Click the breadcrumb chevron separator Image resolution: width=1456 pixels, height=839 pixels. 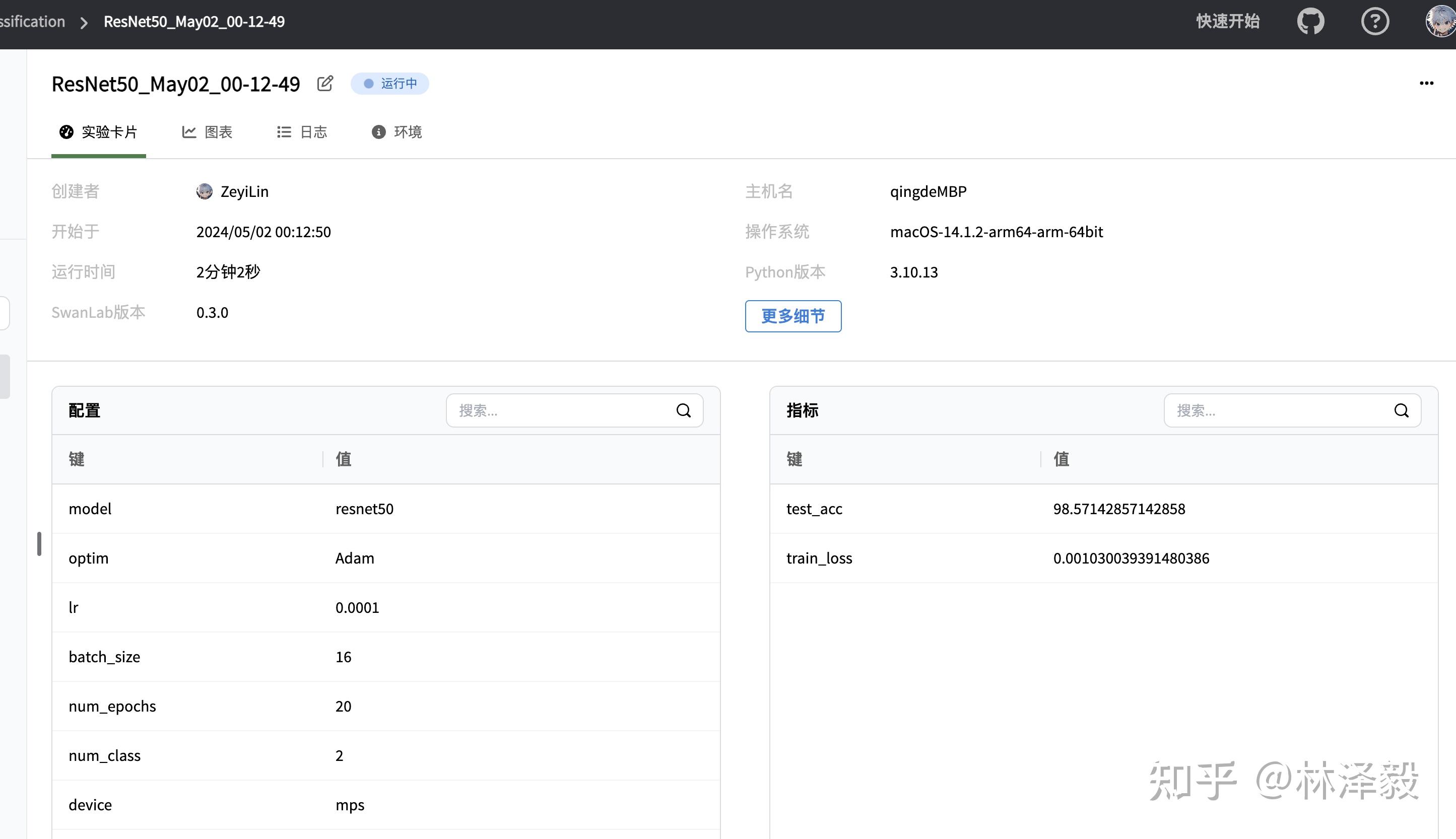point(84,23)
